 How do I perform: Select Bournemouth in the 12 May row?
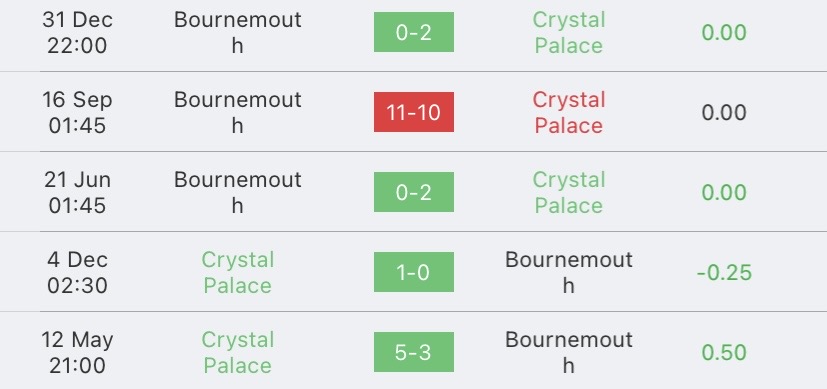[x=569, y=353]
